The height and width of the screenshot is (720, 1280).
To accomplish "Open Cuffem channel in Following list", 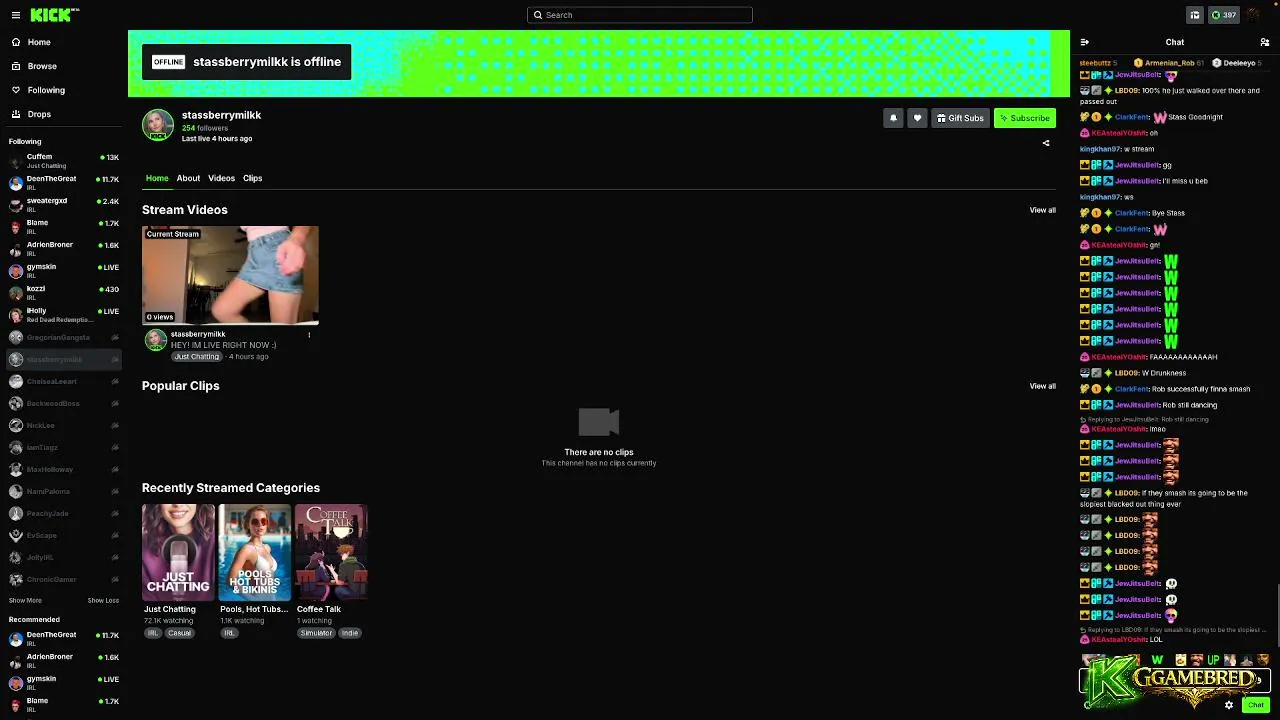I will (x=62, y=161).
